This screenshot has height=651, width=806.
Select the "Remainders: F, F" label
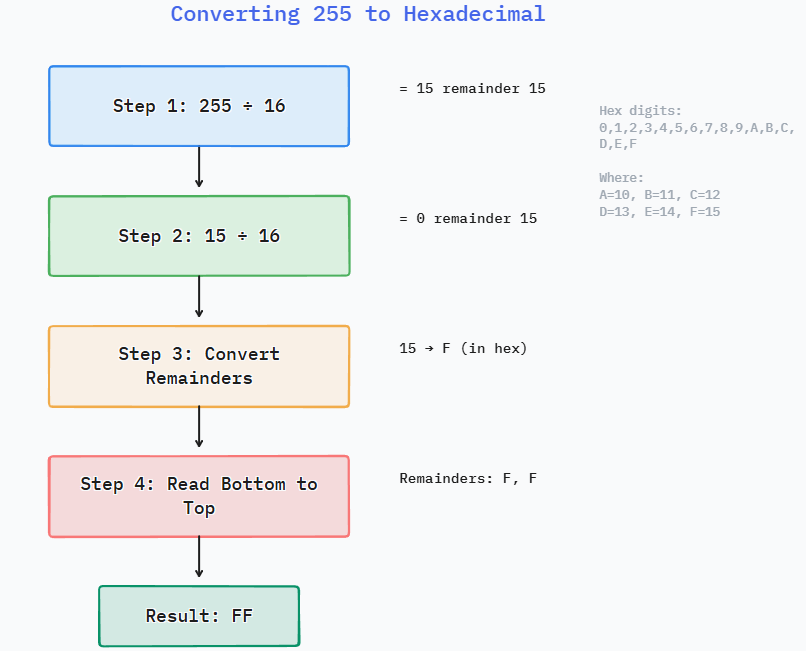pyautogui.click(x=468, y=478)
